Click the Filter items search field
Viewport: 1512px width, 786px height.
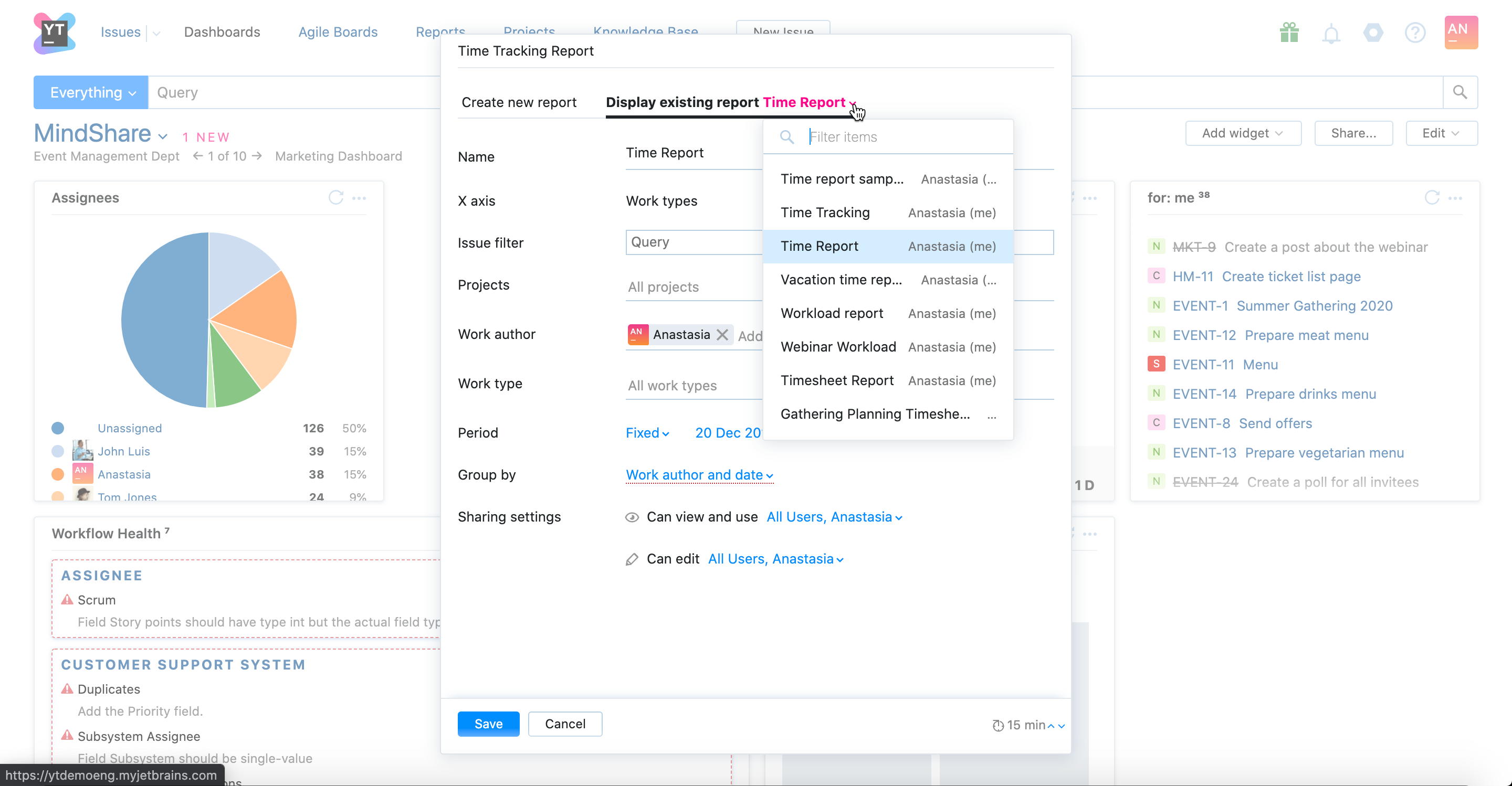(x=904, y=137)
